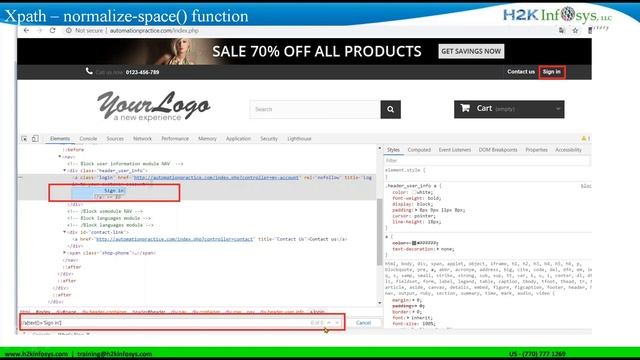Click the color swatch of the a rule
This screenshot has height=360, width=640.
414,243
